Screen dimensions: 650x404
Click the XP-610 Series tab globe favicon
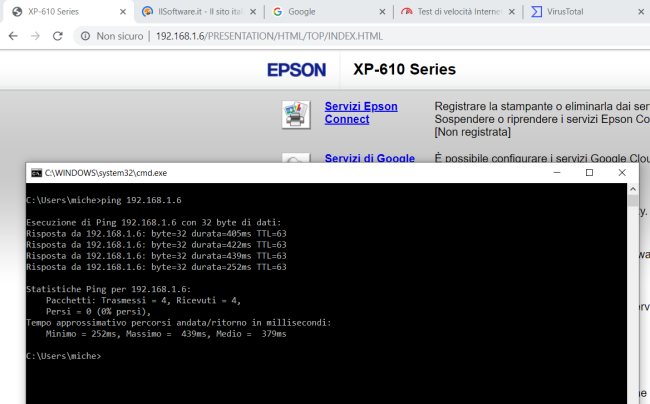(17, 12)
